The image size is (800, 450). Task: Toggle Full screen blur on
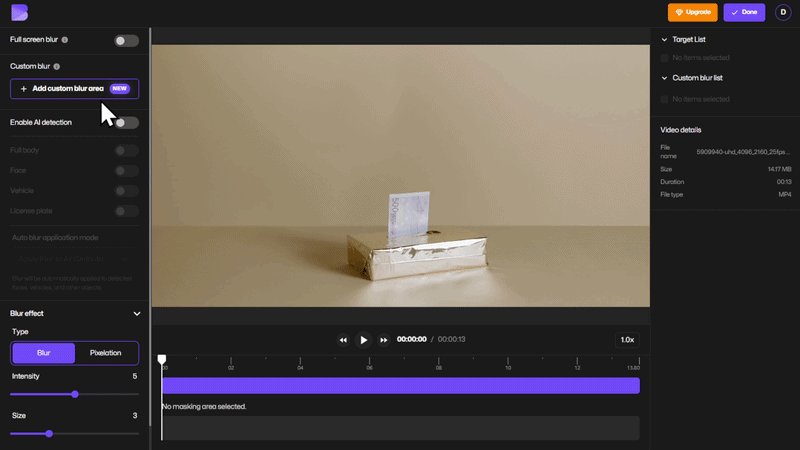tap(126, 41)
